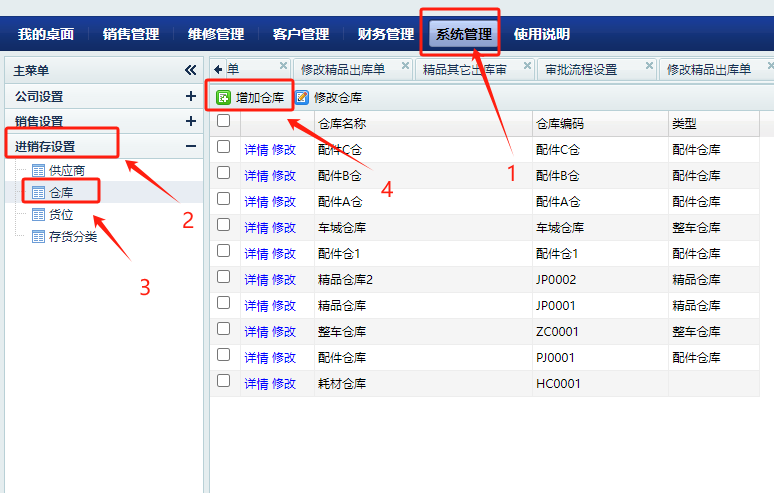Image resolution: width=774 pixels, height=493 pixels.
Task: Expand the 公司设置 section plus sign
Action: point(190,97)
